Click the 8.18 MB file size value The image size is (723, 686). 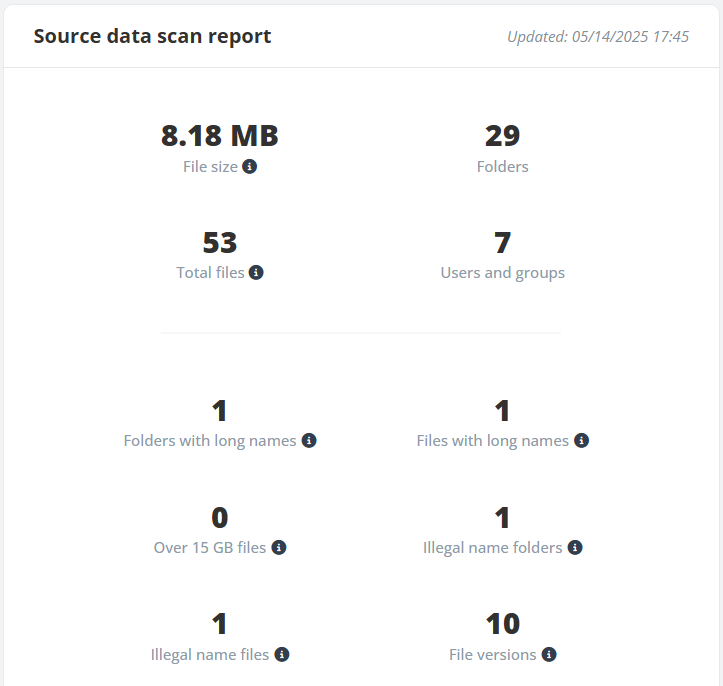[219, 136]
